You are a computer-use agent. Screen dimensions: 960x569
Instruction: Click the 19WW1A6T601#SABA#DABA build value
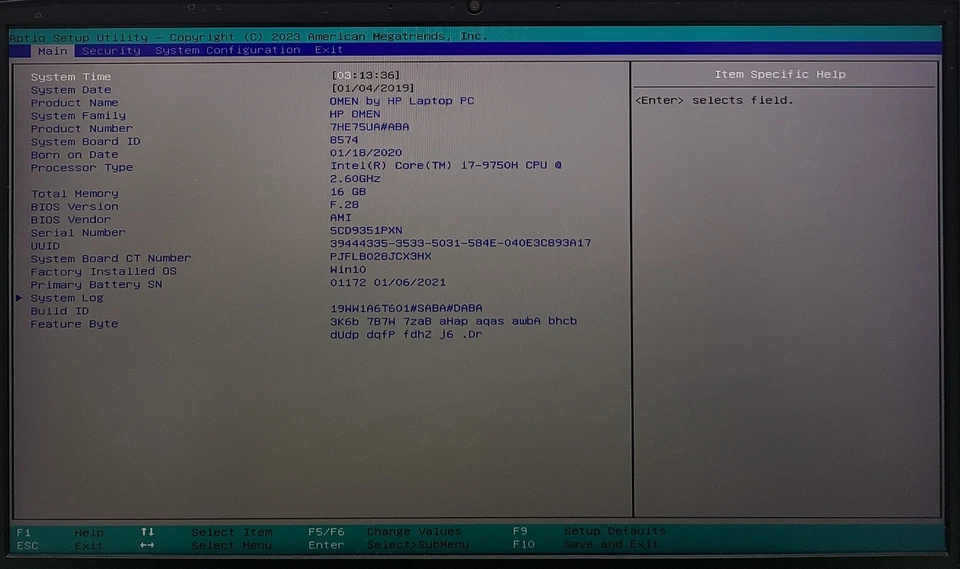[406, 308]
